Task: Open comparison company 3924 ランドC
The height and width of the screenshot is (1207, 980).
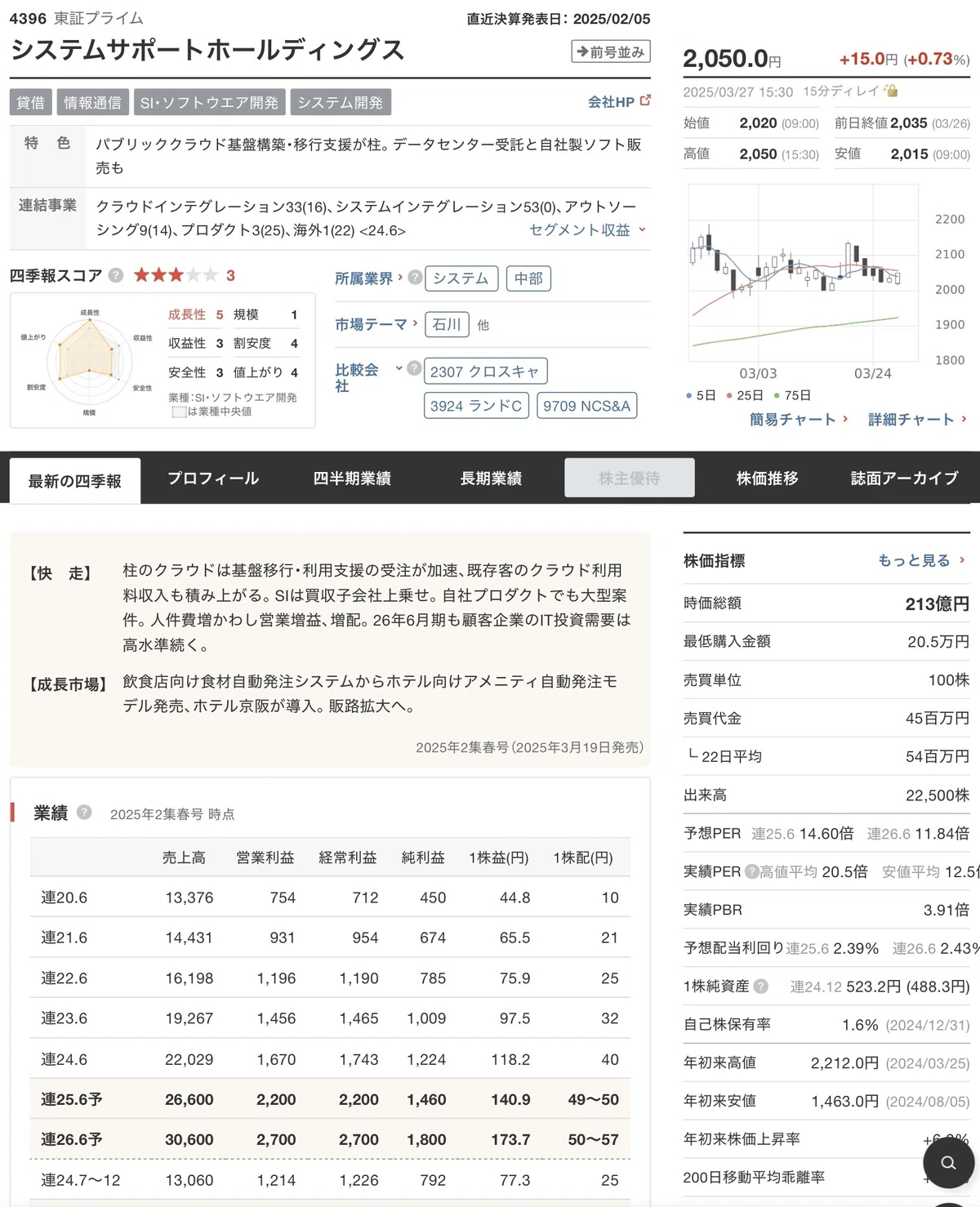Action: [x=476, y=406]
